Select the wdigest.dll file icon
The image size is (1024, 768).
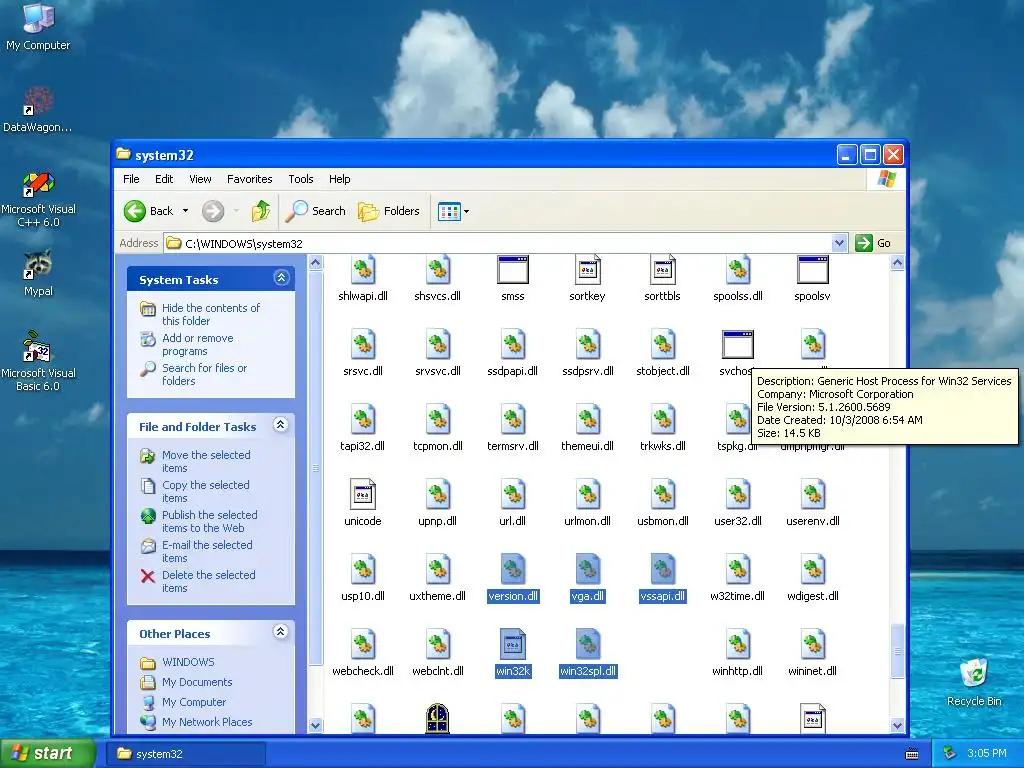812,569
